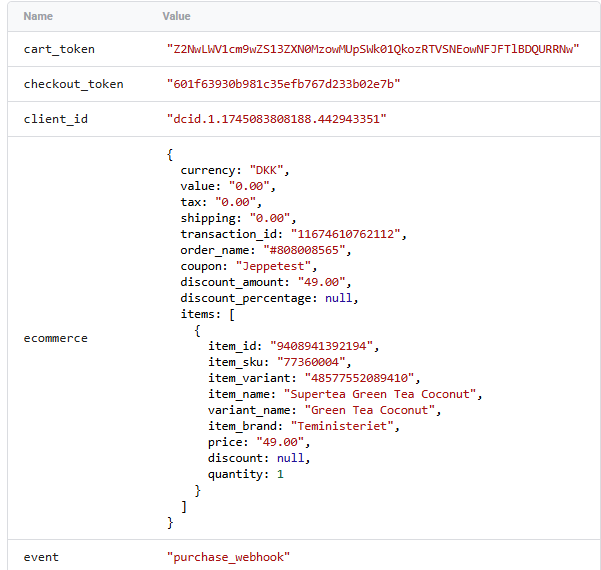Click the item_id value in items
The image size is (601, 570).
322,346
